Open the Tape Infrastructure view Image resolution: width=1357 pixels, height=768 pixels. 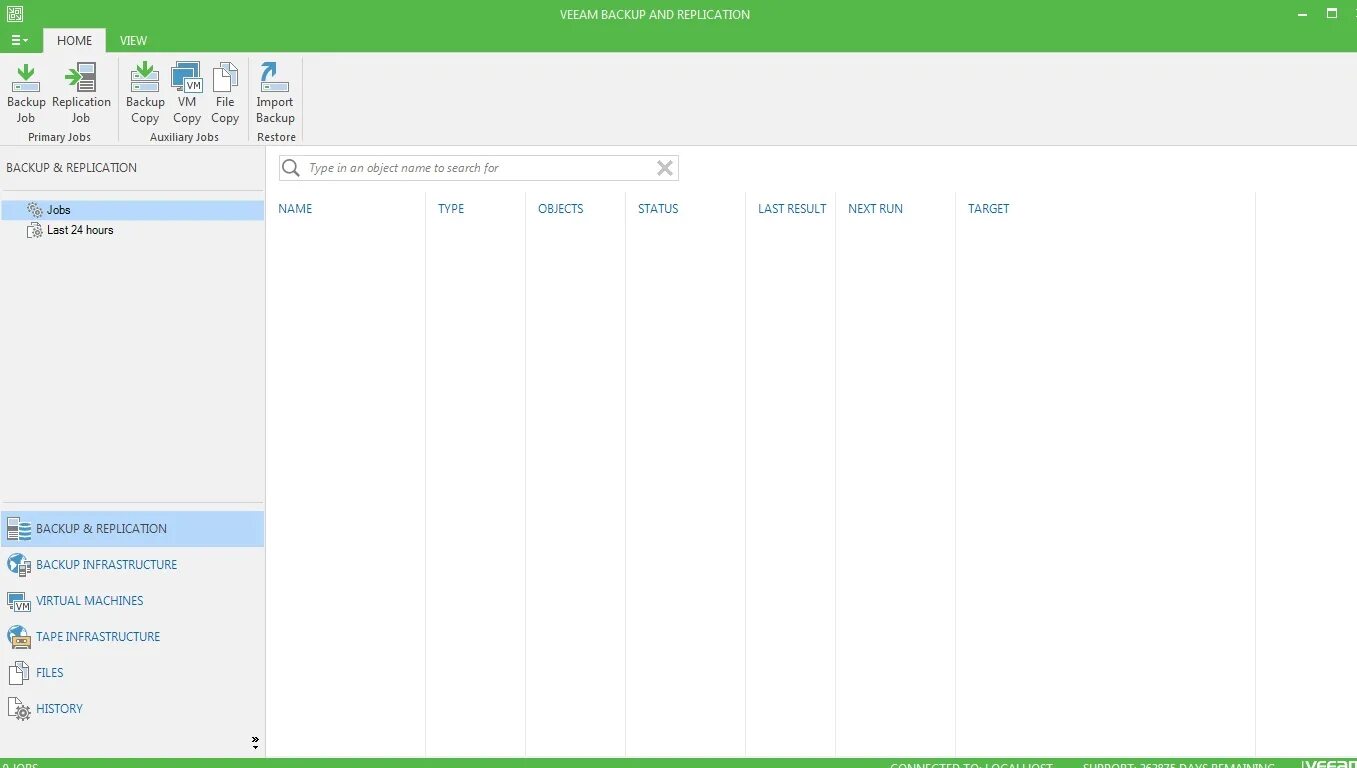click(132, 637)
